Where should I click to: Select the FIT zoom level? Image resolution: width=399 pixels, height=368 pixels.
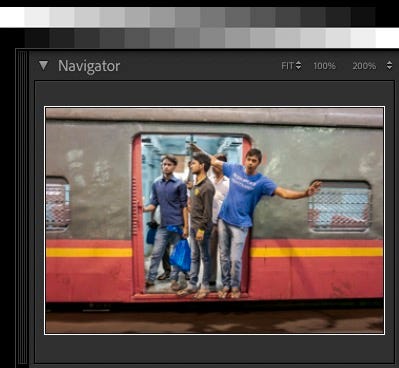(x=287, y=66)
